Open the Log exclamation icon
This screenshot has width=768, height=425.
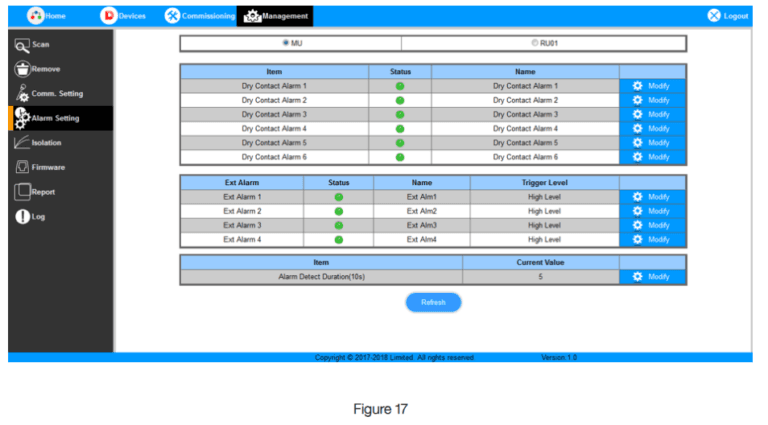pos(21,217)
